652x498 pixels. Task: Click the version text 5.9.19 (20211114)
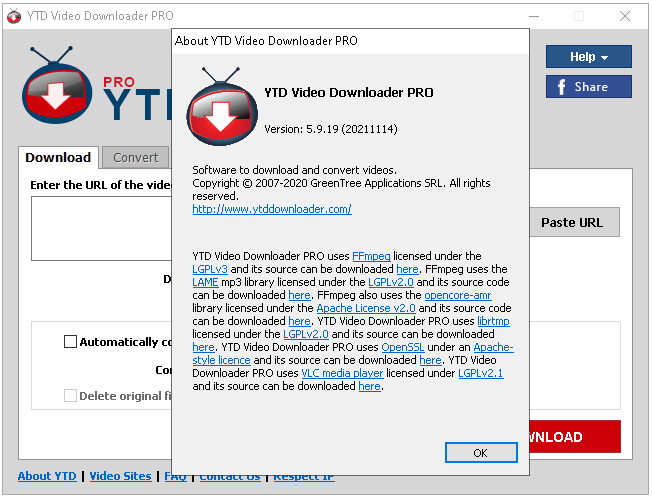tap(331, 129)
